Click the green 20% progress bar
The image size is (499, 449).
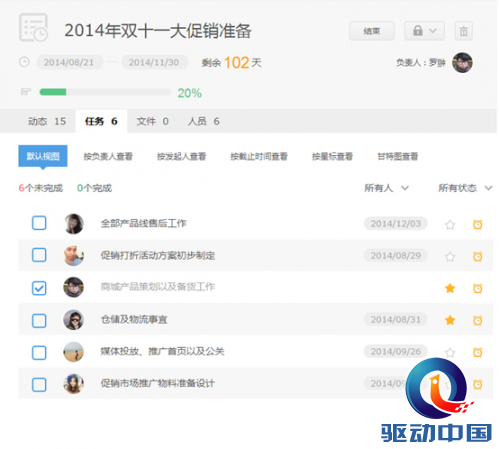(x=105, y=92)
